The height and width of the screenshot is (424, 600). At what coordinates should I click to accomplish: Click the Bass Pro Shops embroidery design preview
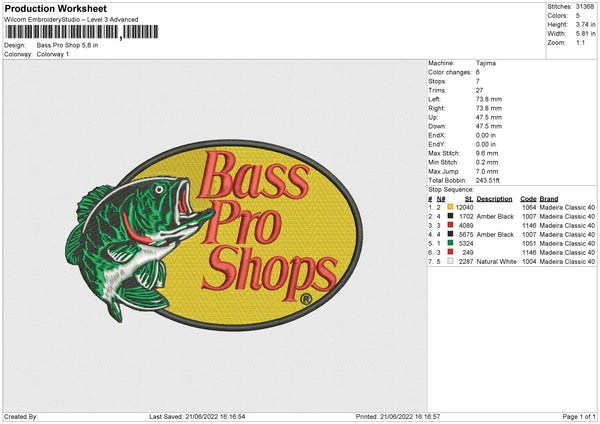[214, 235]
